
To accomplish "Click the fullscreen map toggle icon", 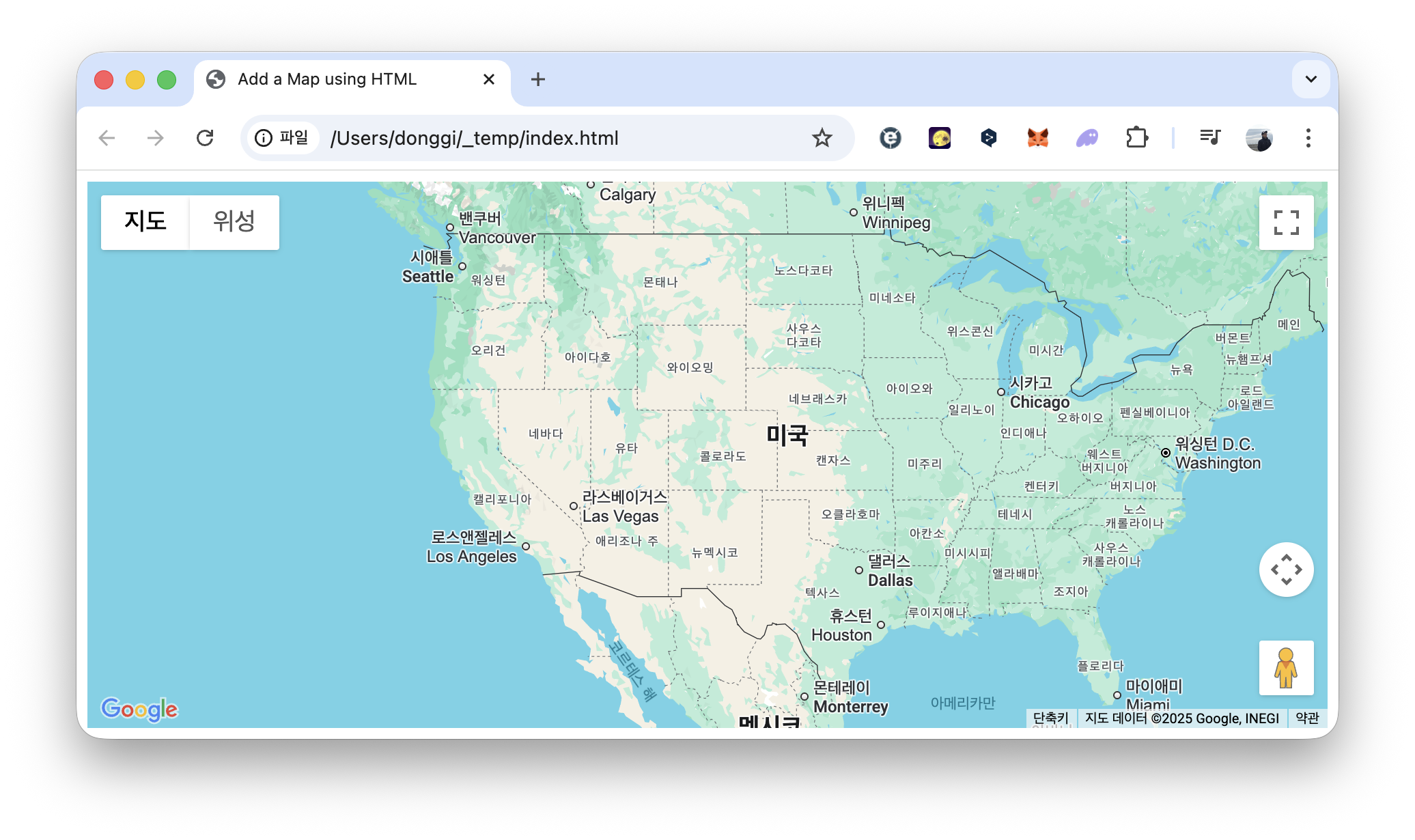I will click(1286, 223).
